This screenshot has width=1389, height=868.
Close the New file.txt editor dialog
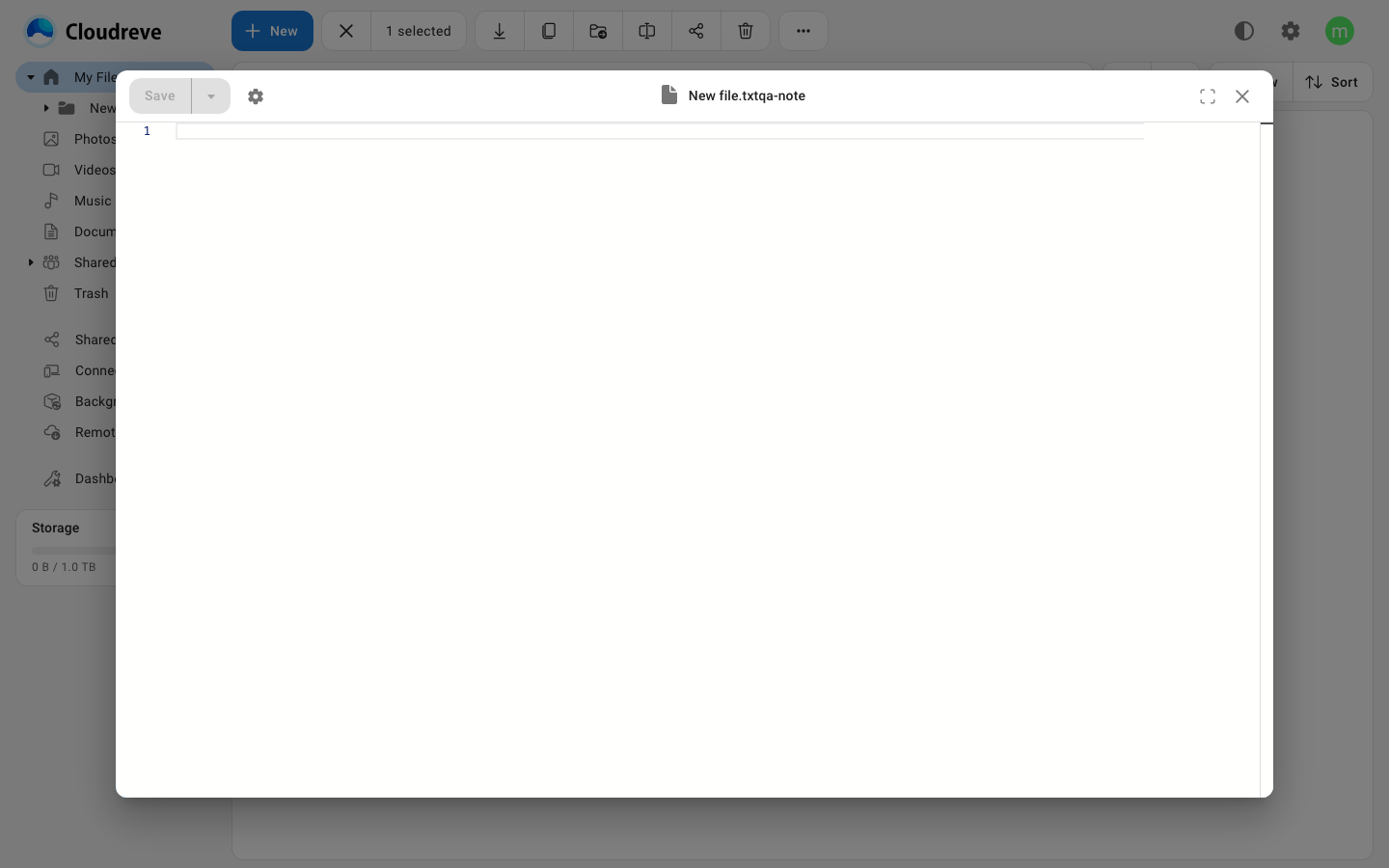tap(1242, 96)
